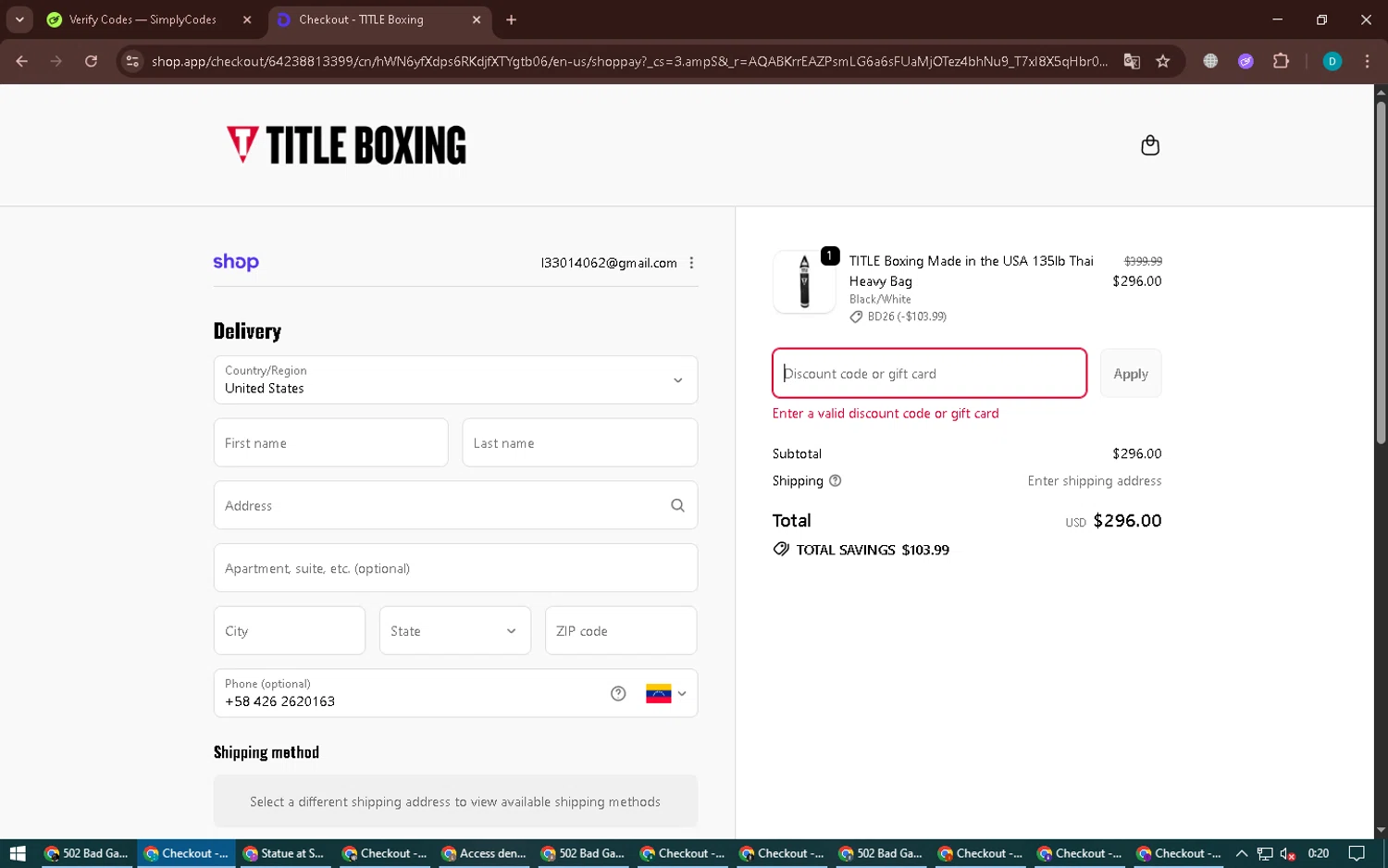Click the network tray icon

pyautogui.click(x=1265, y=853)
